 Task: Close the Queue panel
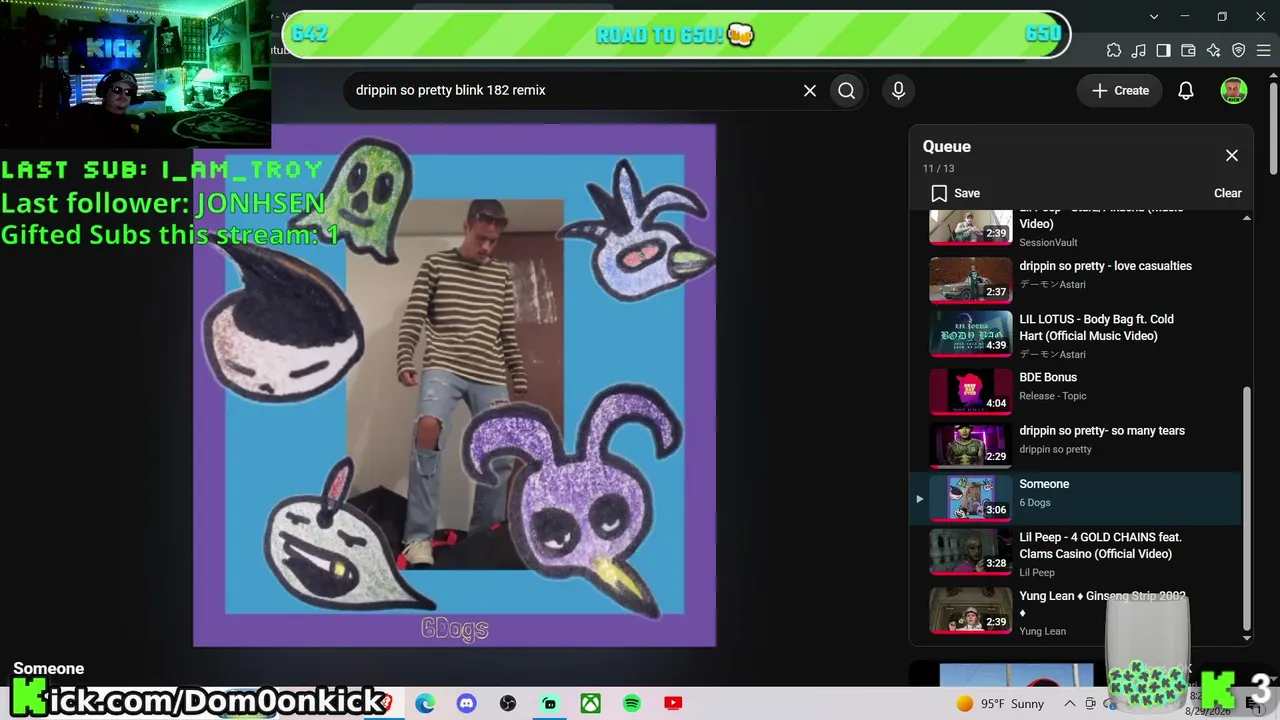click(x=1232, y=155)
